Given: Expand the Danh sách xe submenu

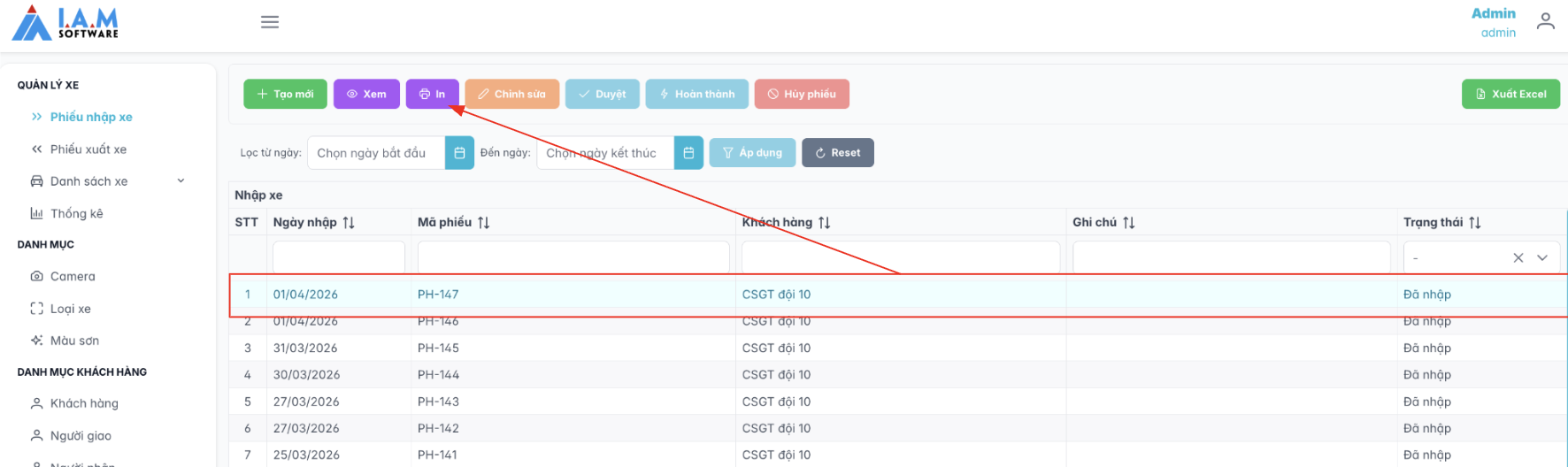Looking at the screenshot, I should (x=181, y=181).
